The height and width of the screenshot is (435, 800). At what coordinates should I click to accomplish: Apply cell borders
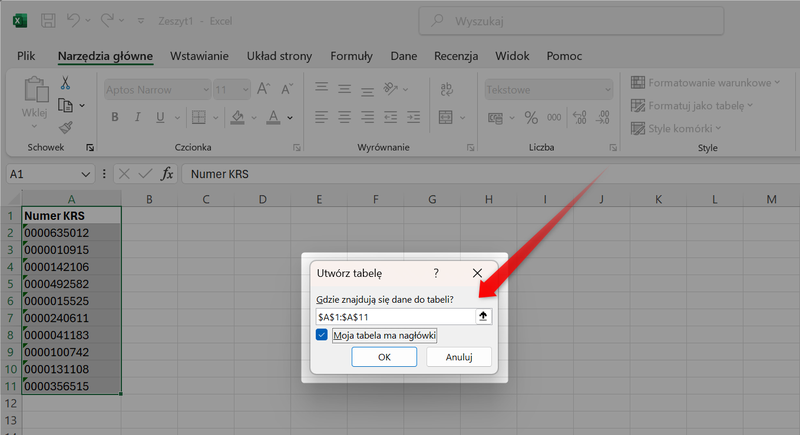pyautogui.click(x=198, y=117)
